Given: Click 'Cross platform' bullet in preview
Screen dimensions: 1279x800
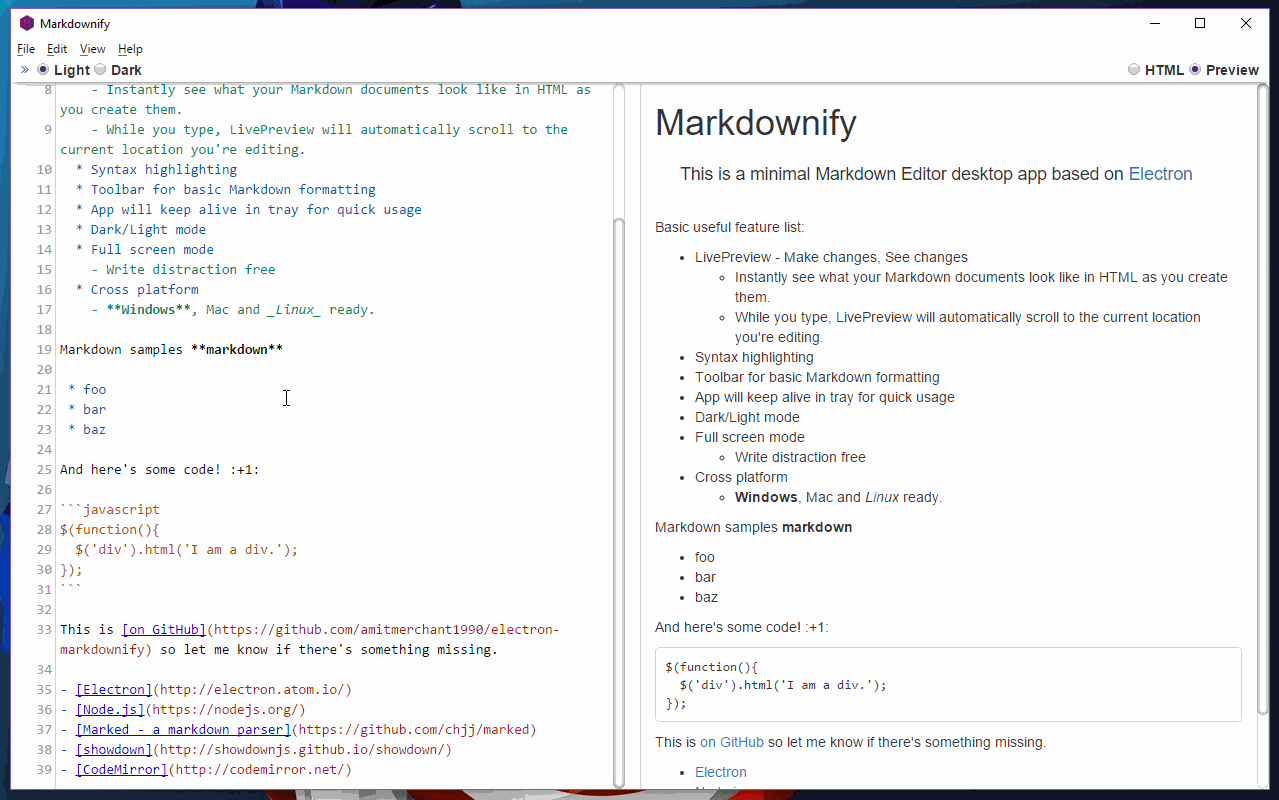Looking at the screenshot, I should (741, 477).
